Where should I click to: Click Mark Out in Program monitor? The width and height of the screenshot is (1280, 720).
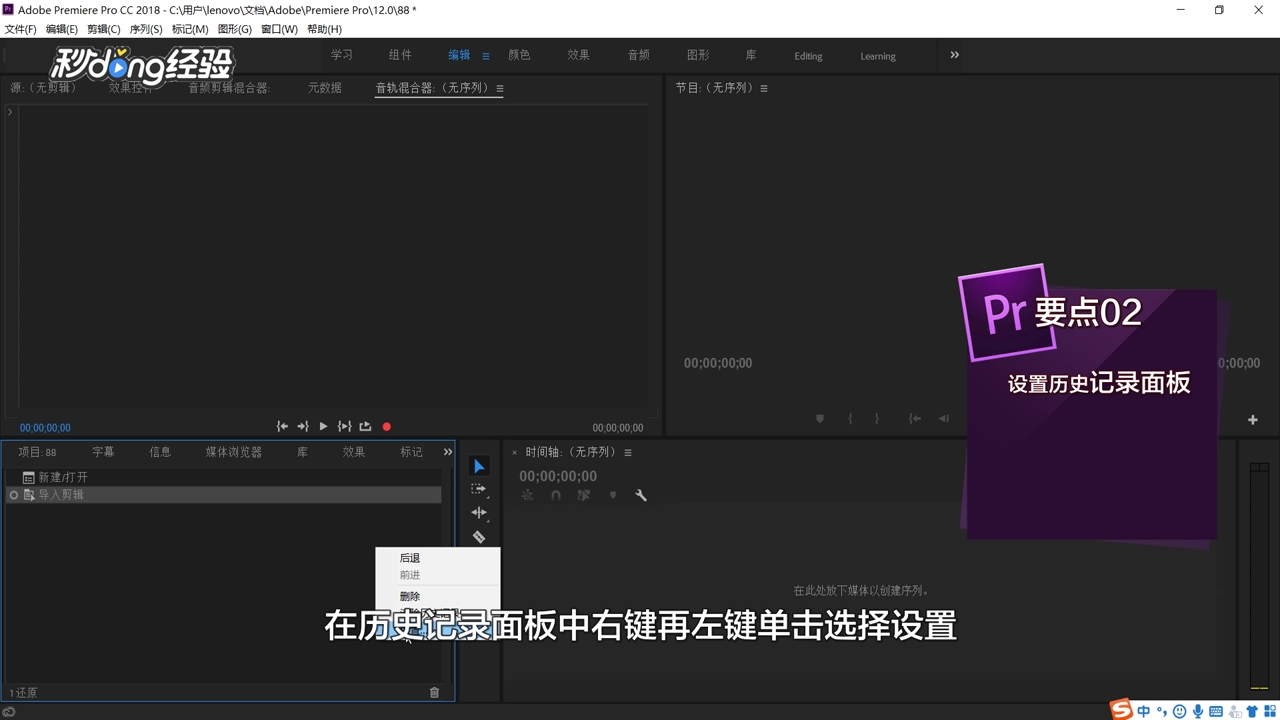(x=877, y=419)
